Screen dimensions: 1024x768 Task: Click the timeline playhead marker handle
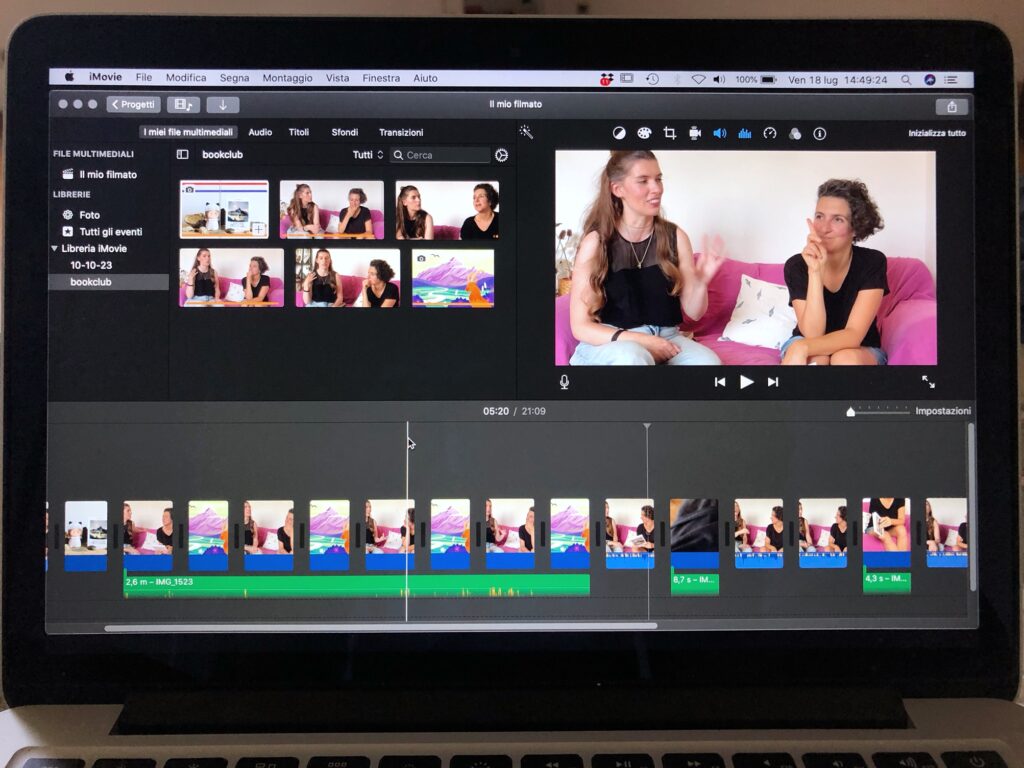pos(647,426)
